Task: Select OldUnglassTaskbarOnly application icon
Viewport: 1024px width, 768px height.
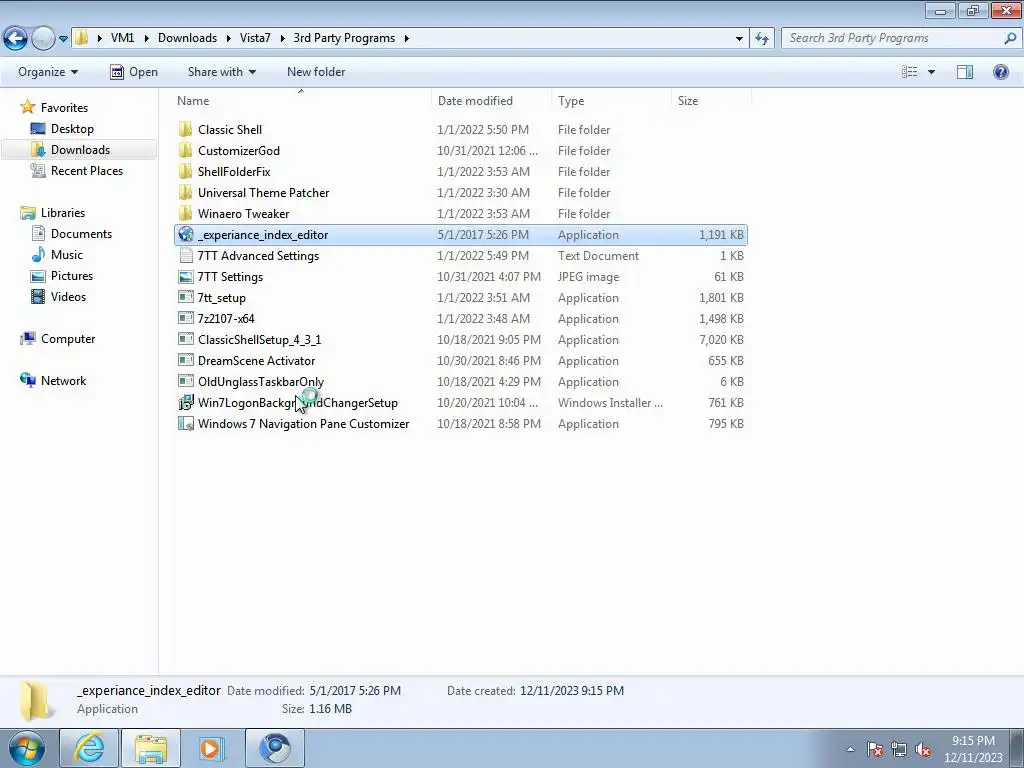Action: pyautogui.click(x=186, y=381)
